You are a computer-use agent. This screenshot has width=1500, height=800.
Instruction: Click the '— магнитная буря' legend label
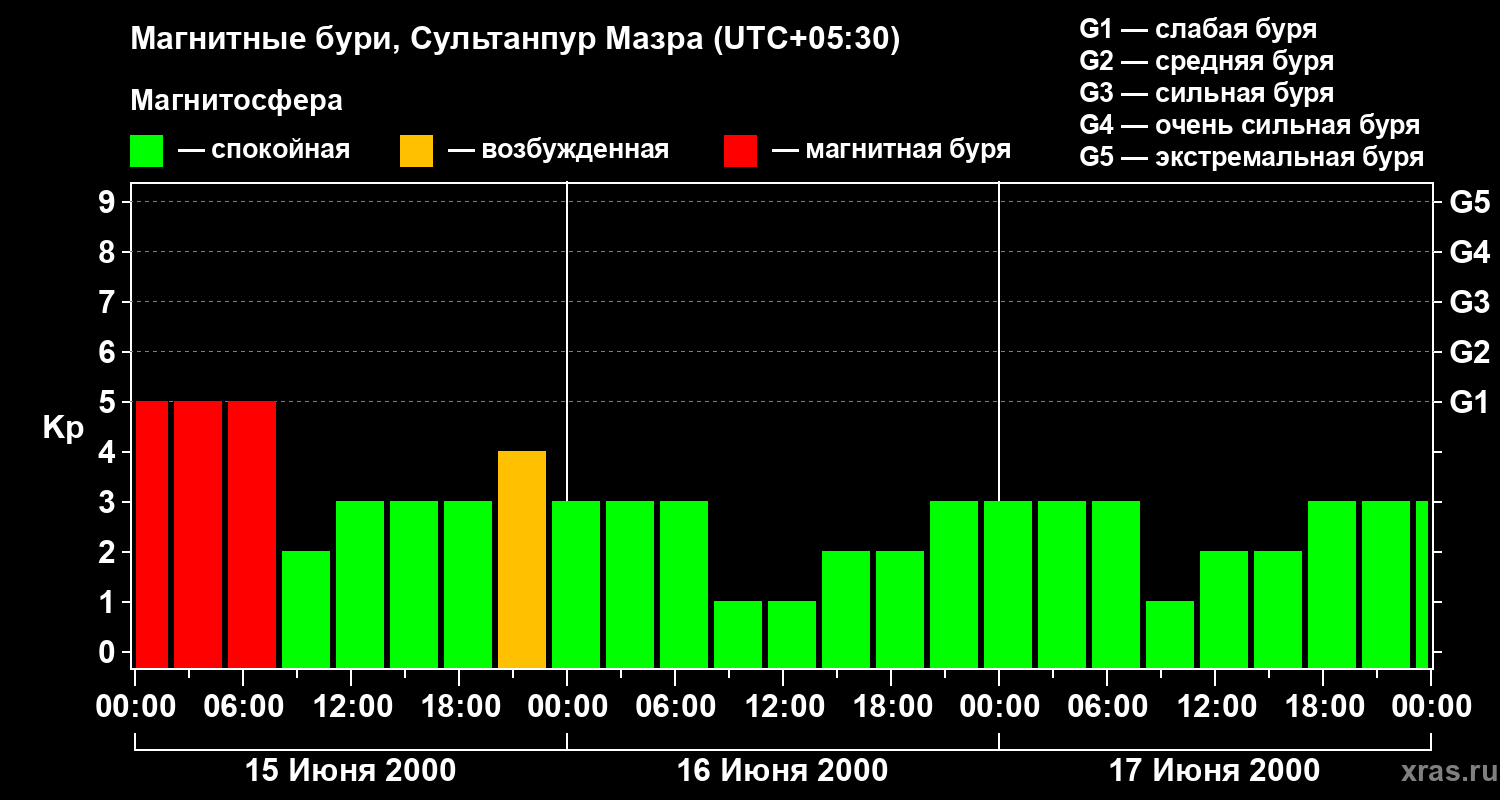click(891, 151)
